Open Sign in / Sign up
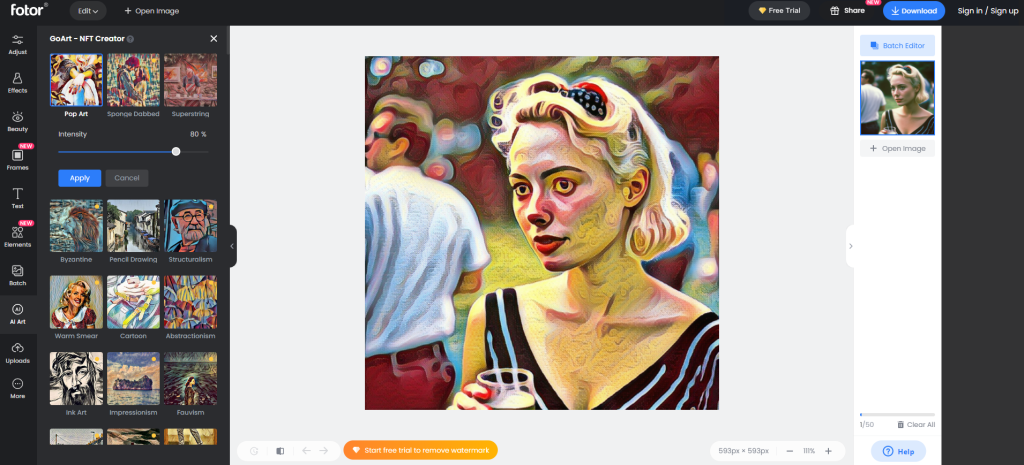 (x=987, y=11)
